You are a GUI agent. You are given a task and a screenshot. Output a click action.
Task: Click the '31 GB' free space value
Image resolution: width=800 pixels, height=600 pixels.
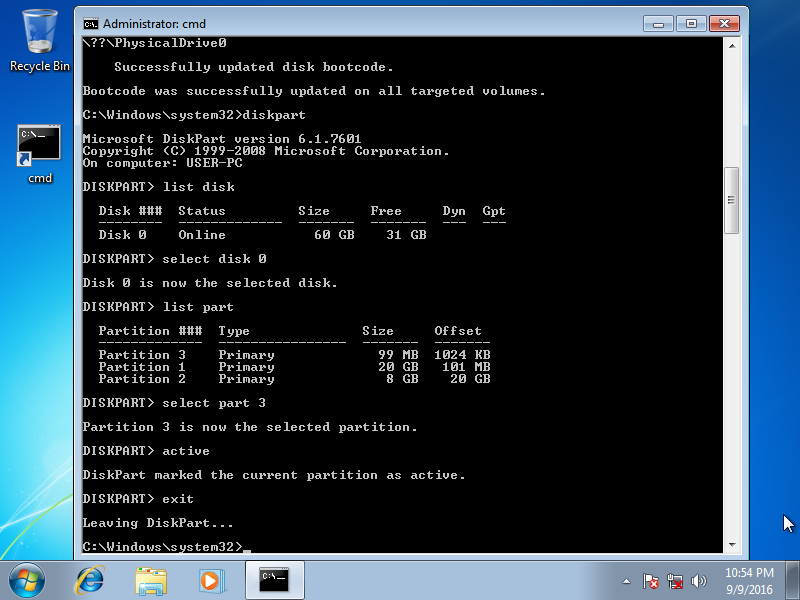tap(406, 235)
